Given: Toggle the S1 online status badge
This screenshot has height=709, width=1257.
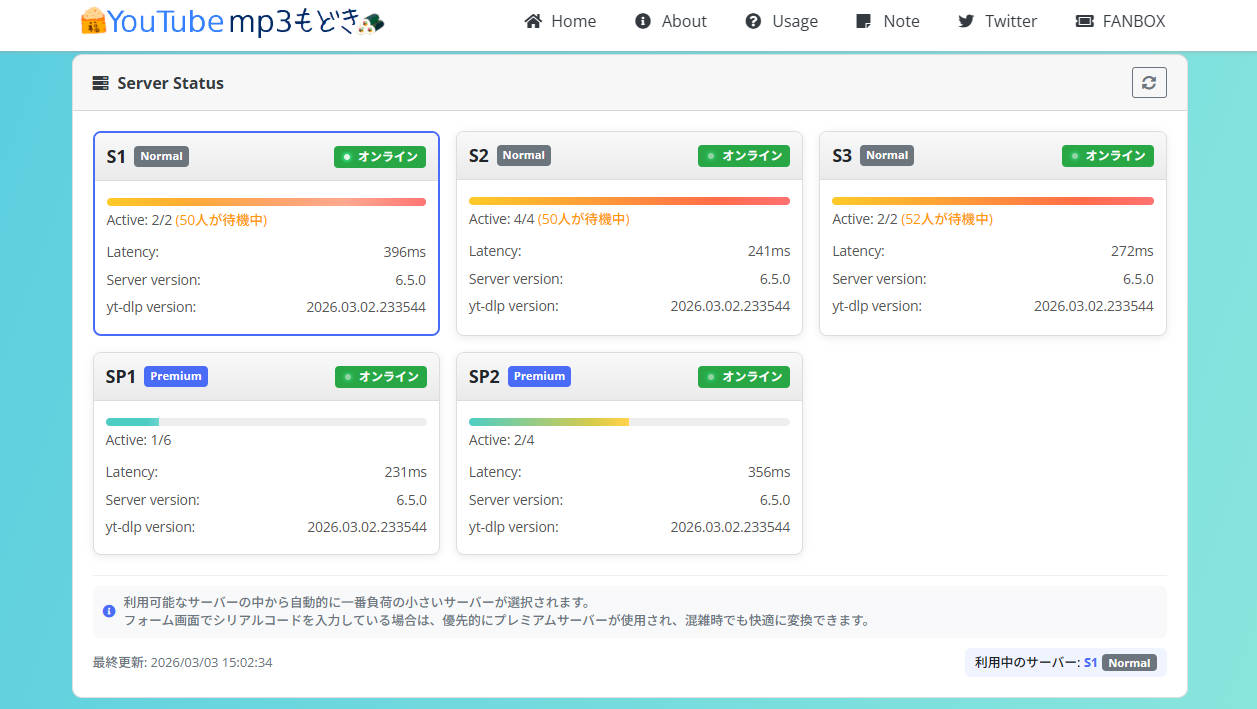Looking at the screenshot, I should click(380, 157).
